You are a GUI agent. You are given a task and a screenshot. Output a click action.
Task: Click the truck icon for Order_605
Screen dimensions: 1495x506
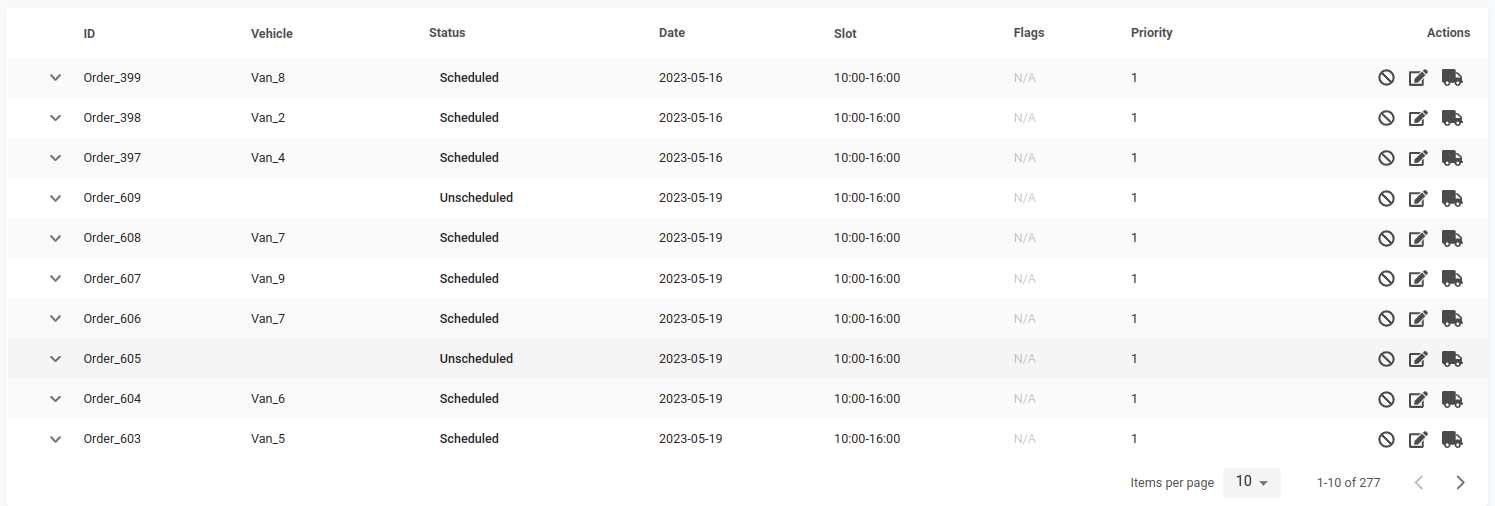[1452, 358]
